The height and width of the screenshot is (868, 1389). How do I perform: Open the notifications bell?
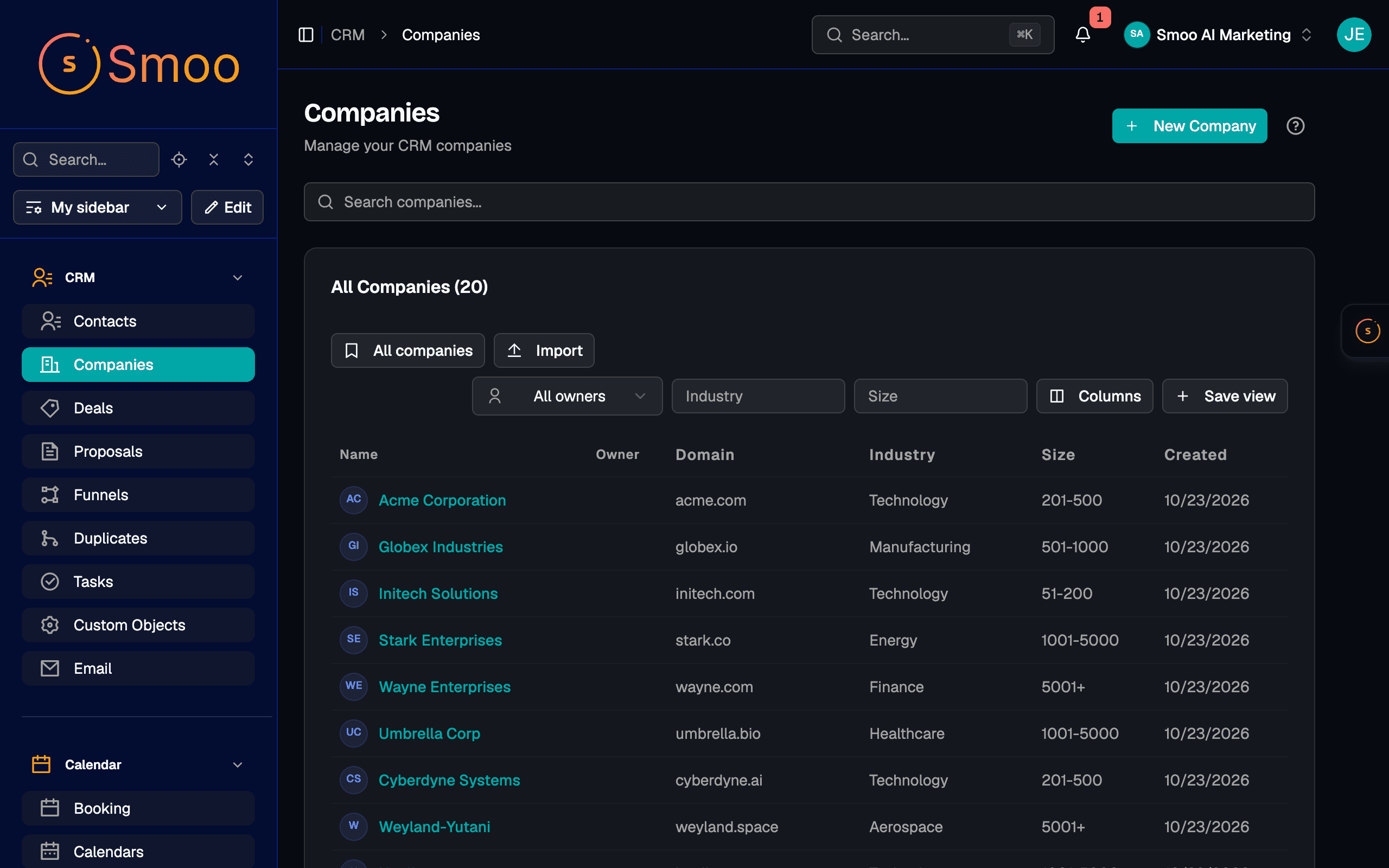point(1082,35)
